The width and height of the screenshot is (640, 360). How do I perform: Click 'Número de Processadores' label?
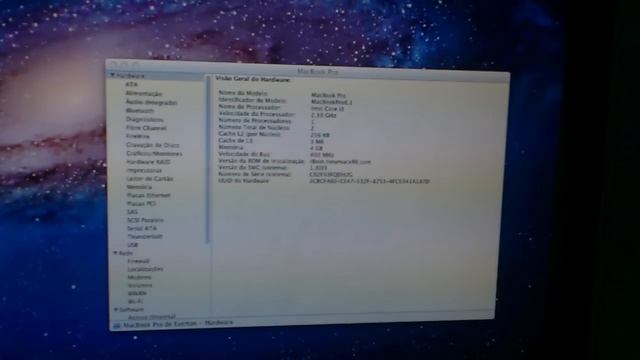tap(255, 121)
